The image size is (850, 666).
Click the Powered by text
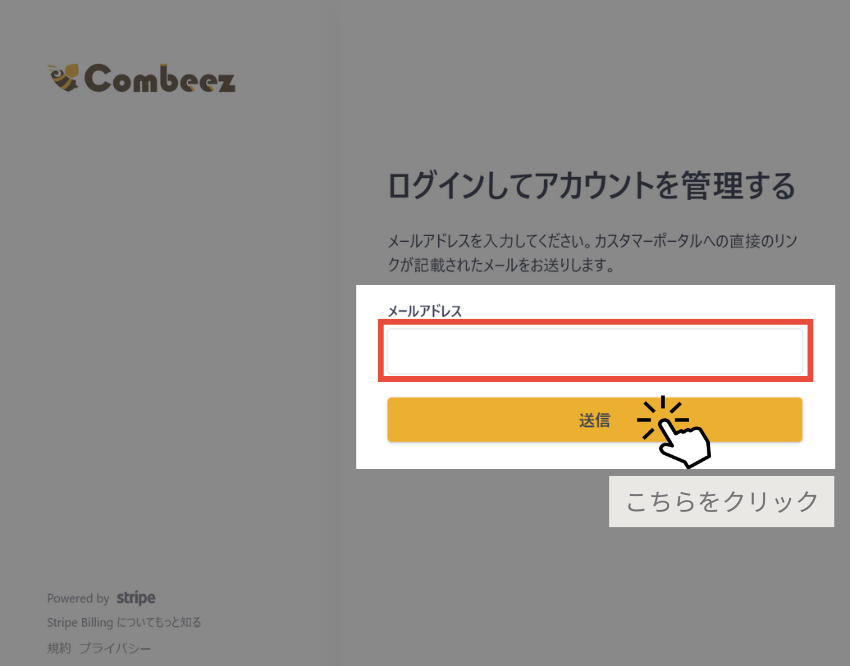pos(78,598)
